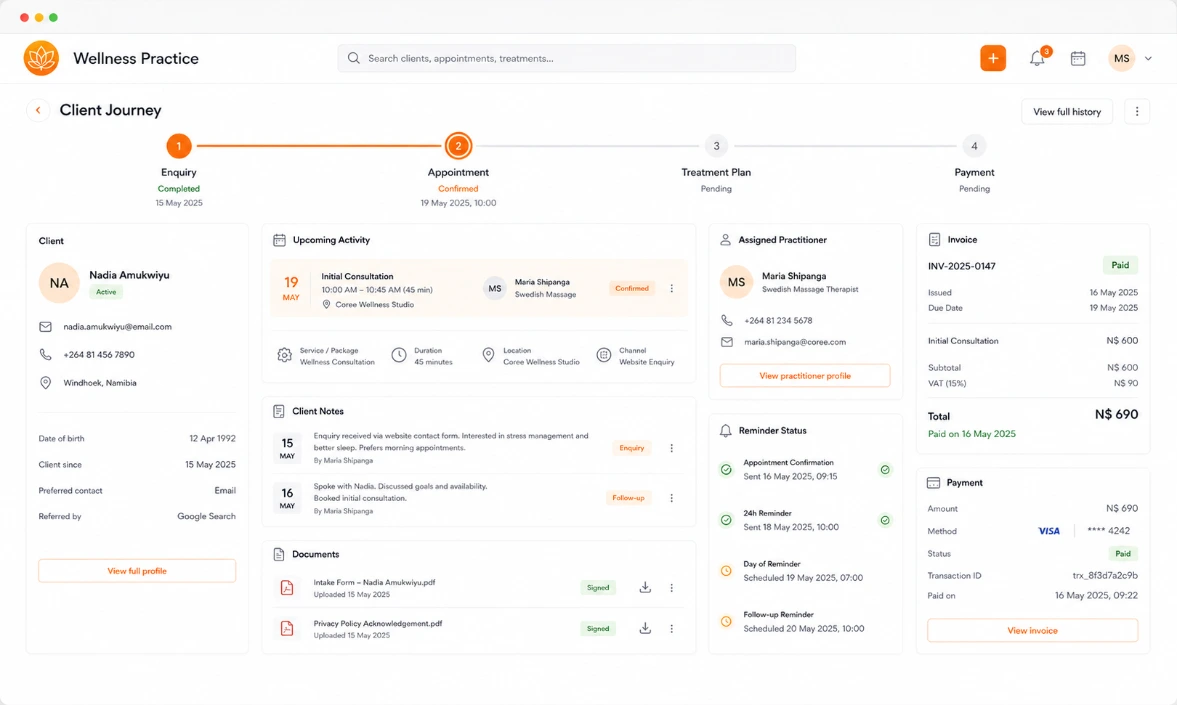Click the Signed badge for Intake Form
1177x705 pixels.
(x=598, y=588)
